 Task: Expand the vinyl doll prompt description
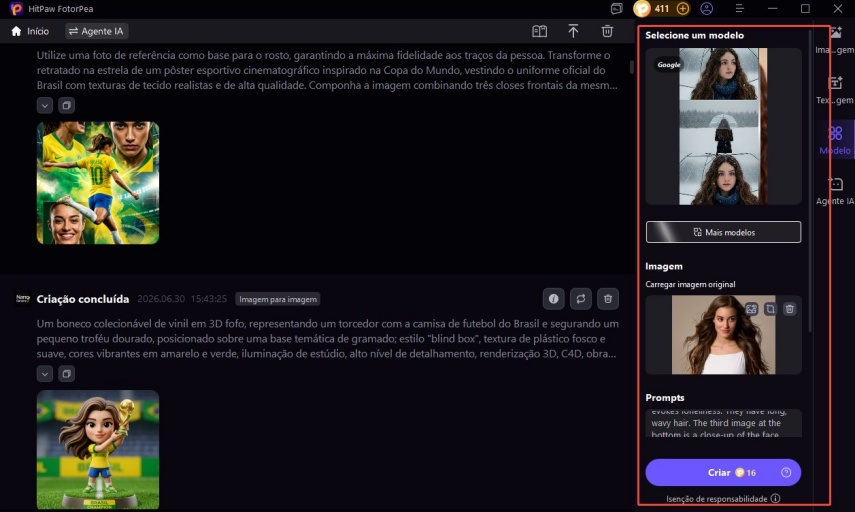pos(45,374)
